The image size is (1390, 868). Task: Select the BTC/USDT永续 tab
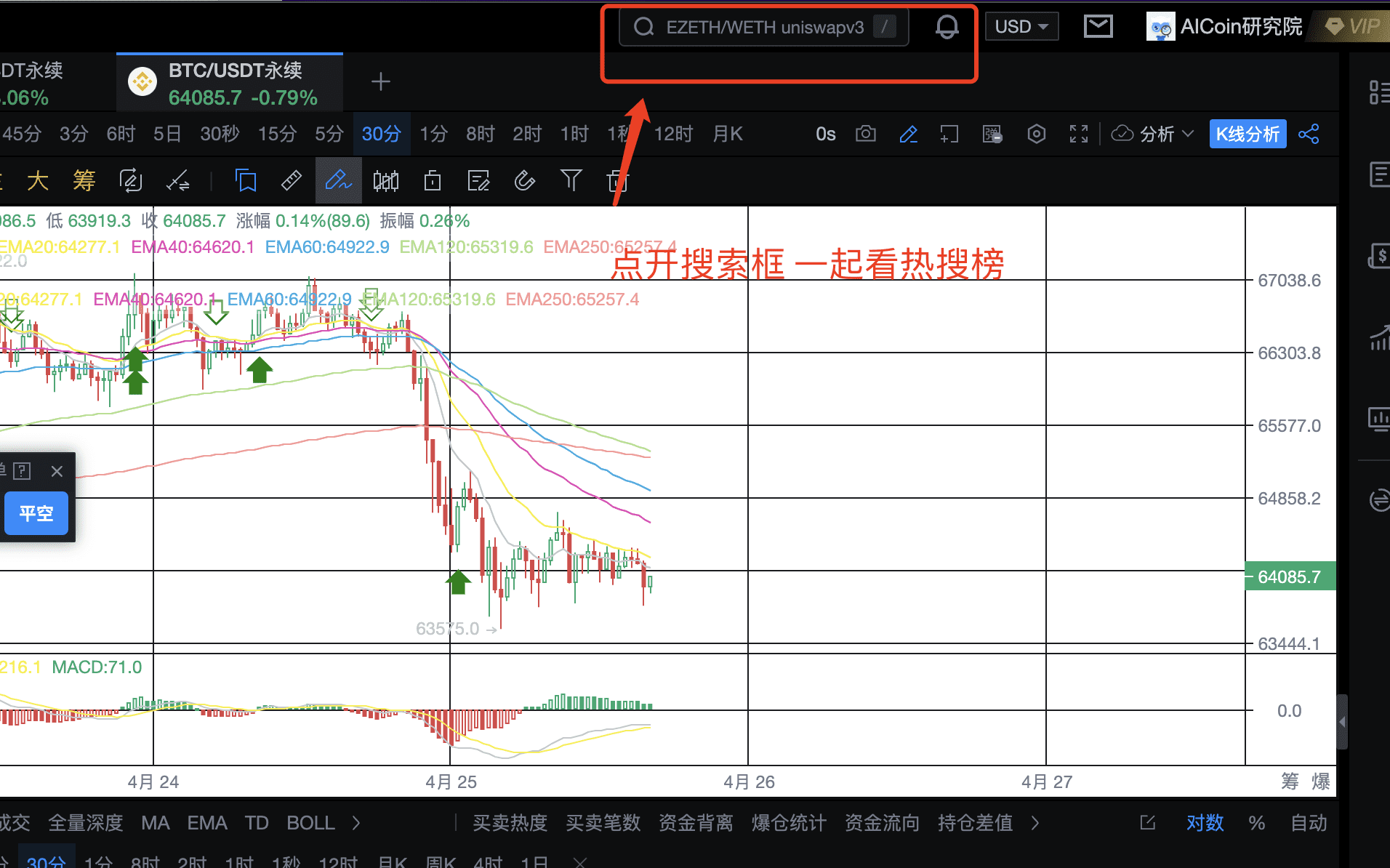230,82
